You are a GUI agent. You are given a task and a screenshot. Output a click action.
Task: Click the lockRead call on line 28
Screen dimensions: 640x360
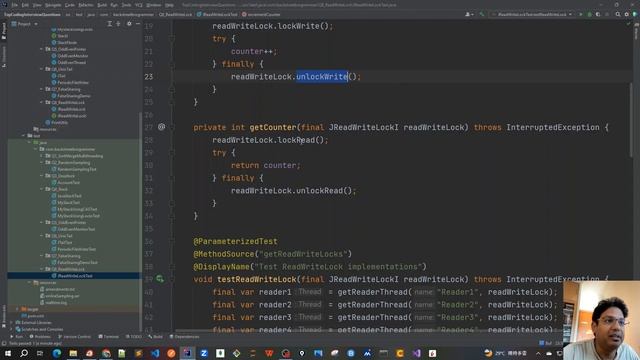point(296,140)
